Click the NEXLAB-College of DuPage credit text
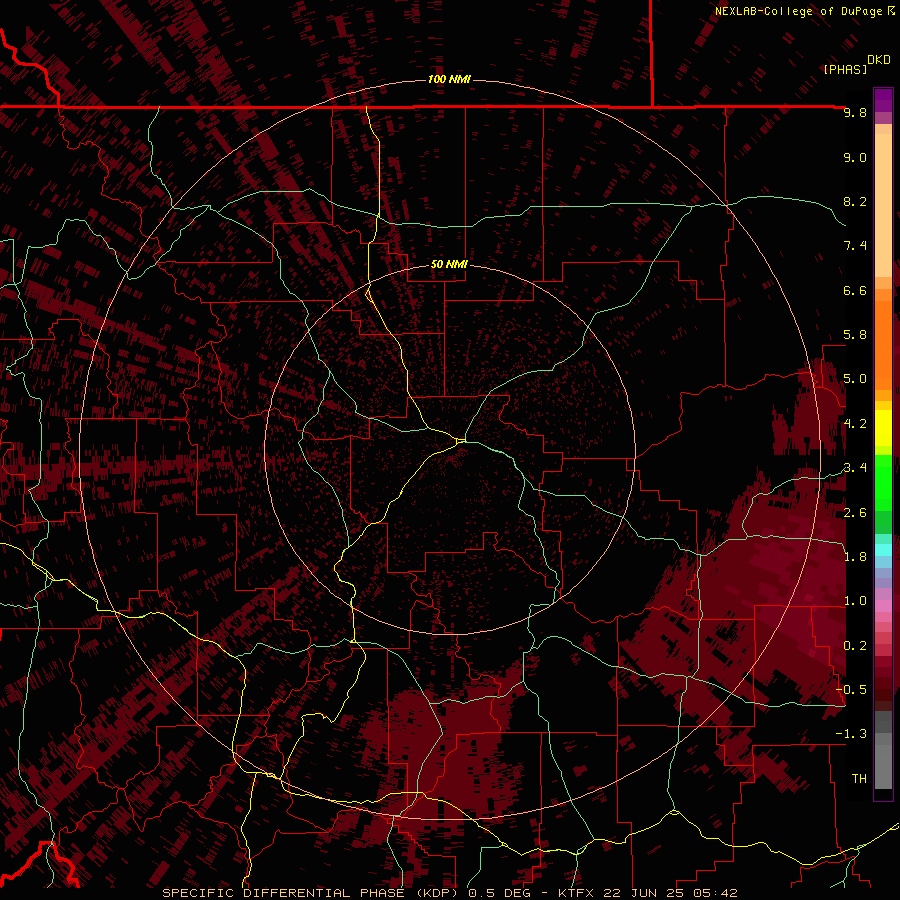This screenshot has width=900, height=900. coord(798,11)
